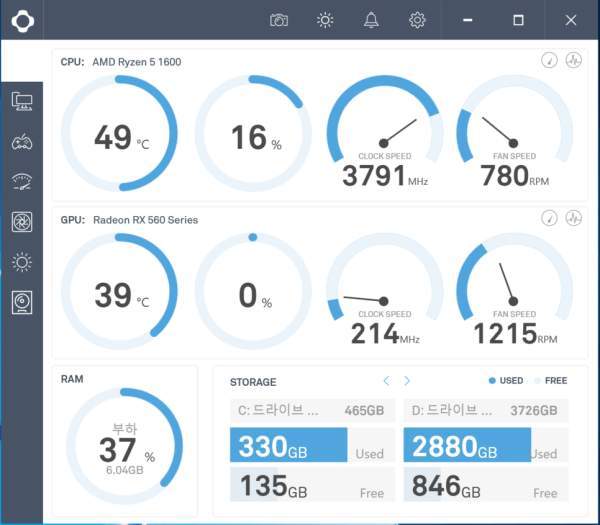The width and height of the screenshot is (600, 525).
Task: Open settings gear in title bar
Action: pyautogui.click(x=417, y=20)
